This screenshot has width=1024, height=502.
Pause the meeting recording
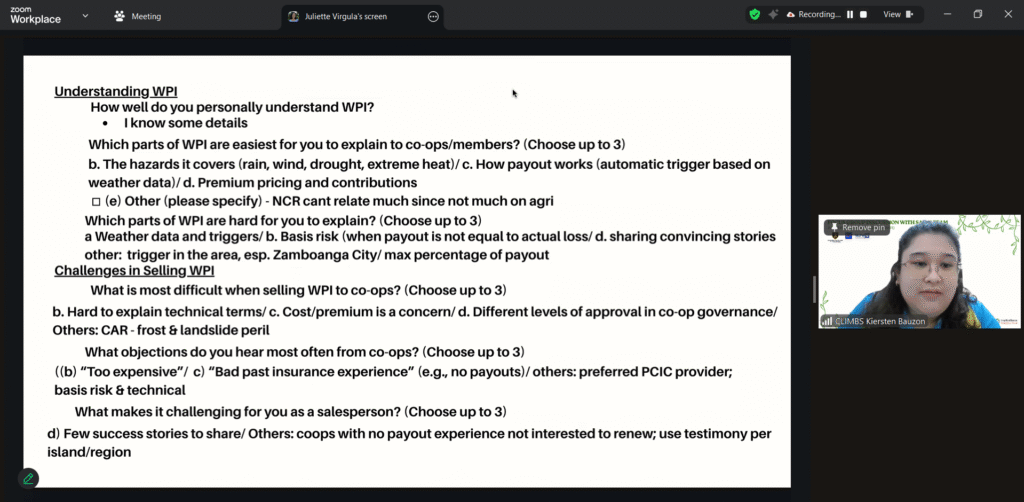click(x=850, y=15)
